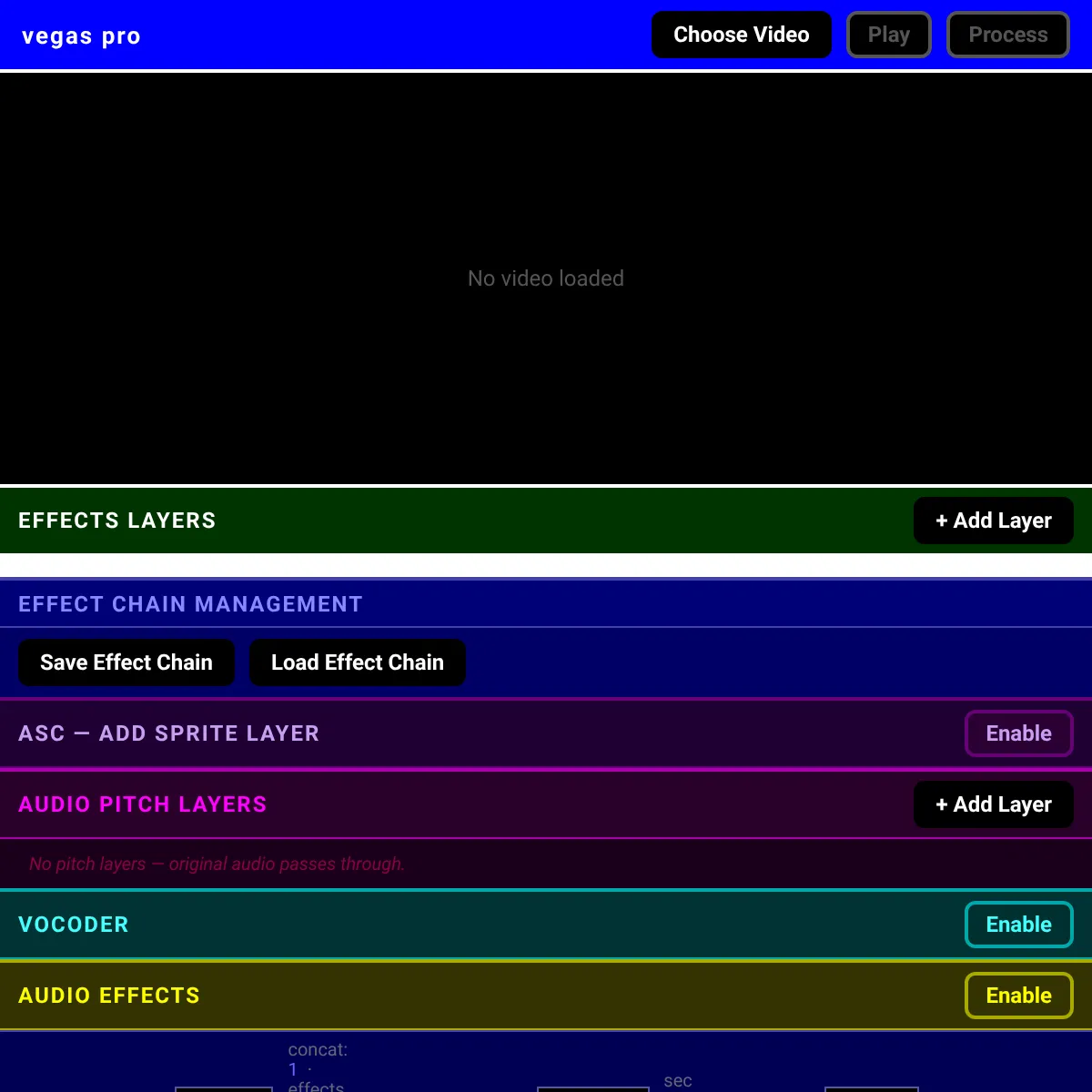This screenshot has width=1092, height=1092.
Task: Click the 'No pitch layers' placeholder text
Action: coord(217,864)
